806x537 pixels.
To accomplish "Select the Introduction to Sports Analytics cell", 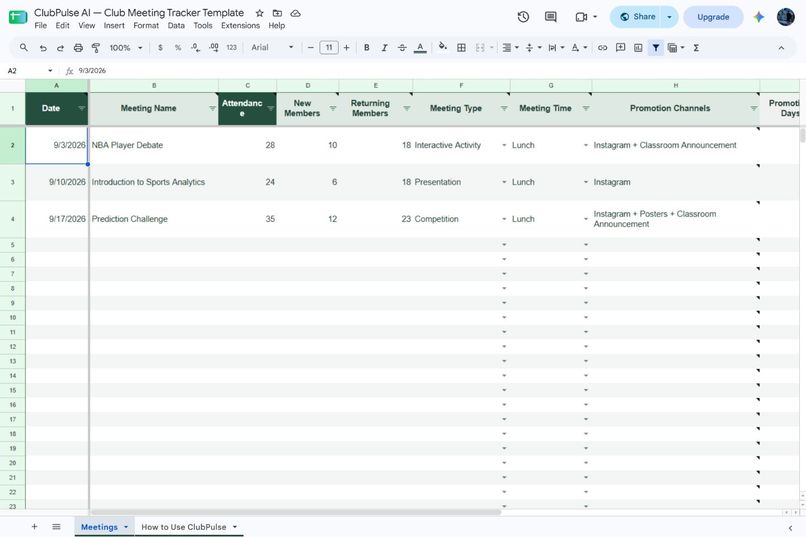I will (154, 182).
